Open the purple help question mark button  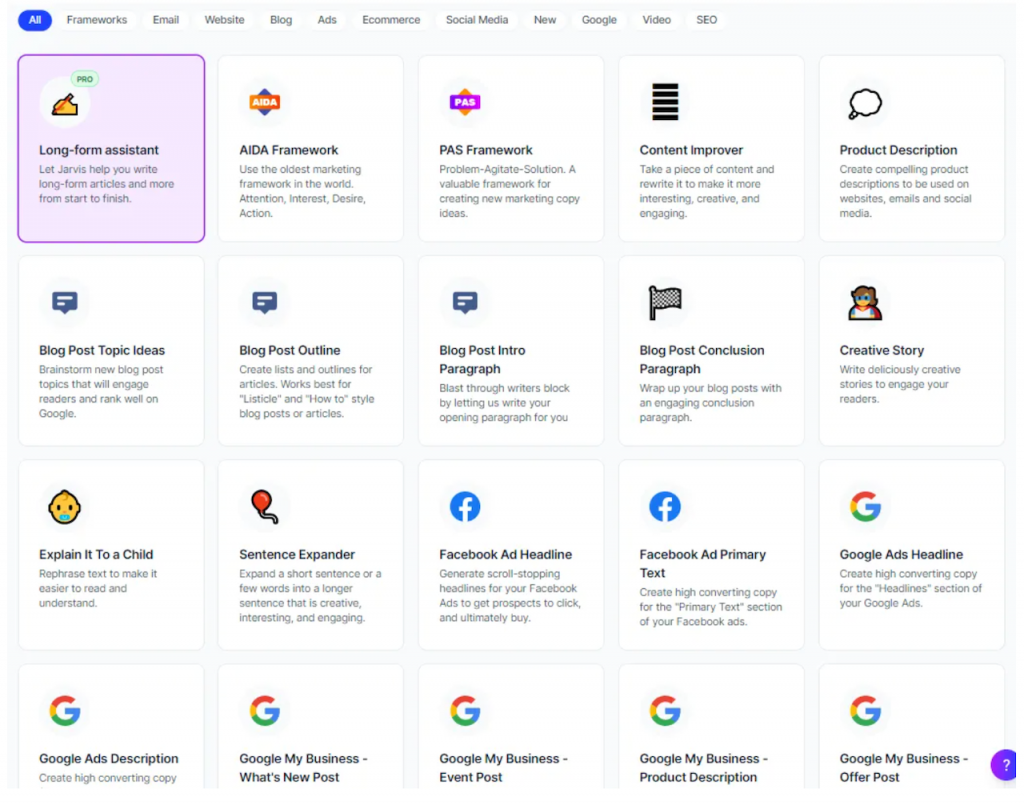[x=1004, y=765]
